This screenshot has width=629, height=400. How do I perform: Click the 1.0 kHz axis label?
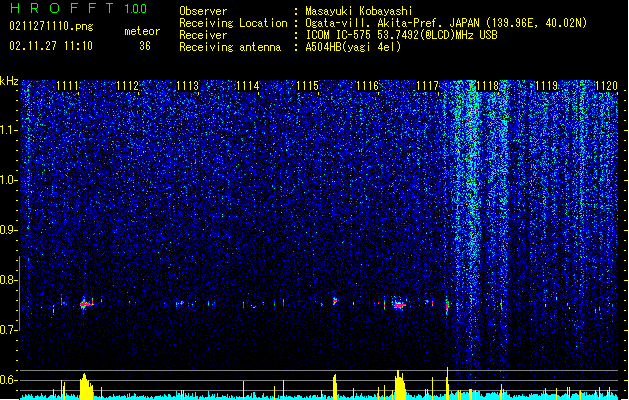click(9, 180)
